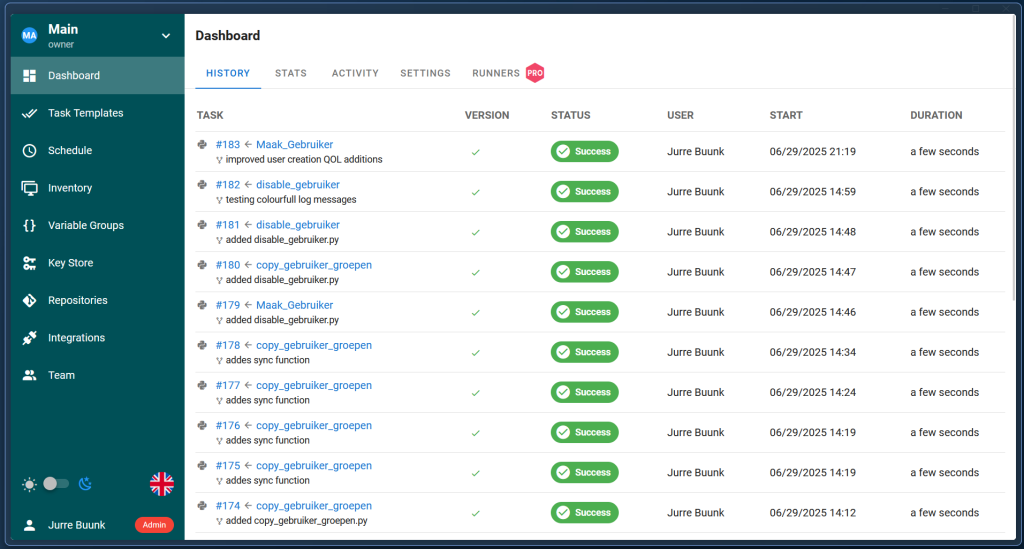This screenshot has height=549, width=1024.
Task: Click the Dashboard icon in sidebar
Action: [x=29, y=76]
